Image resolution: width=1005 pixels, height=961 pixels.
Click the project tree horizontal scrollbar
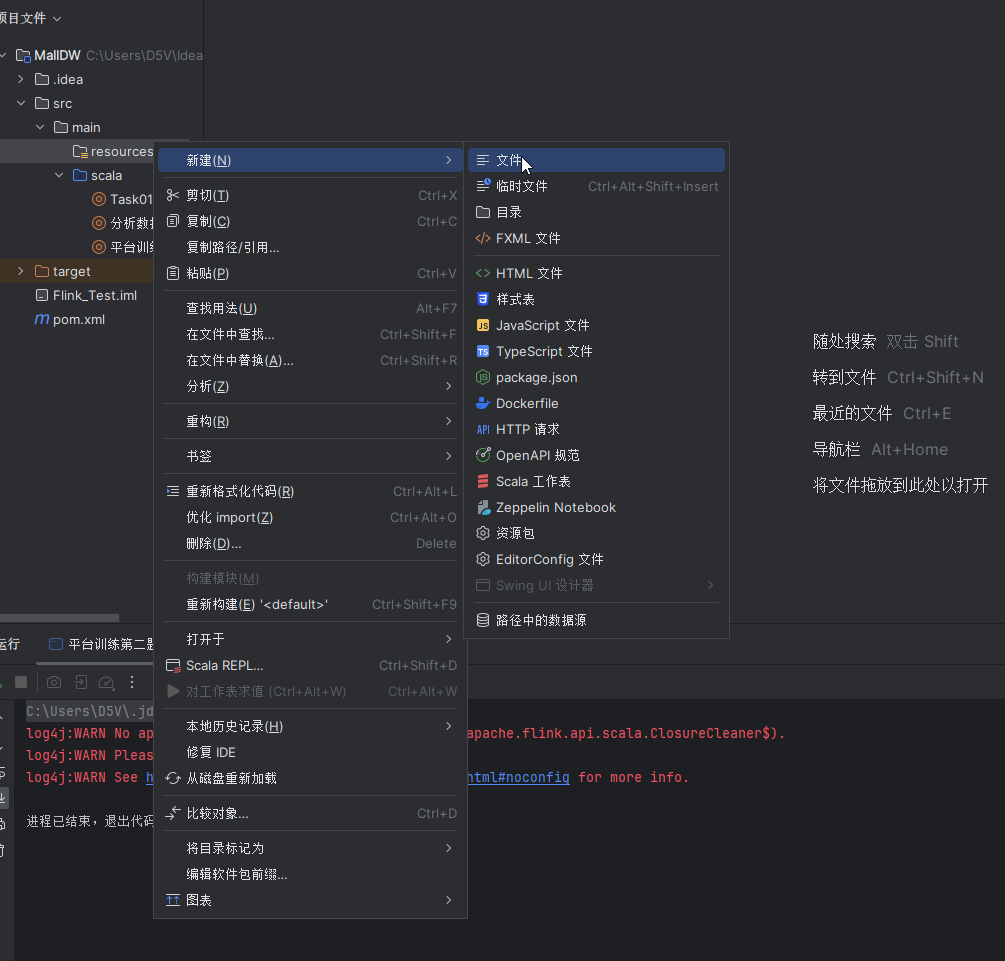(60, 618)
